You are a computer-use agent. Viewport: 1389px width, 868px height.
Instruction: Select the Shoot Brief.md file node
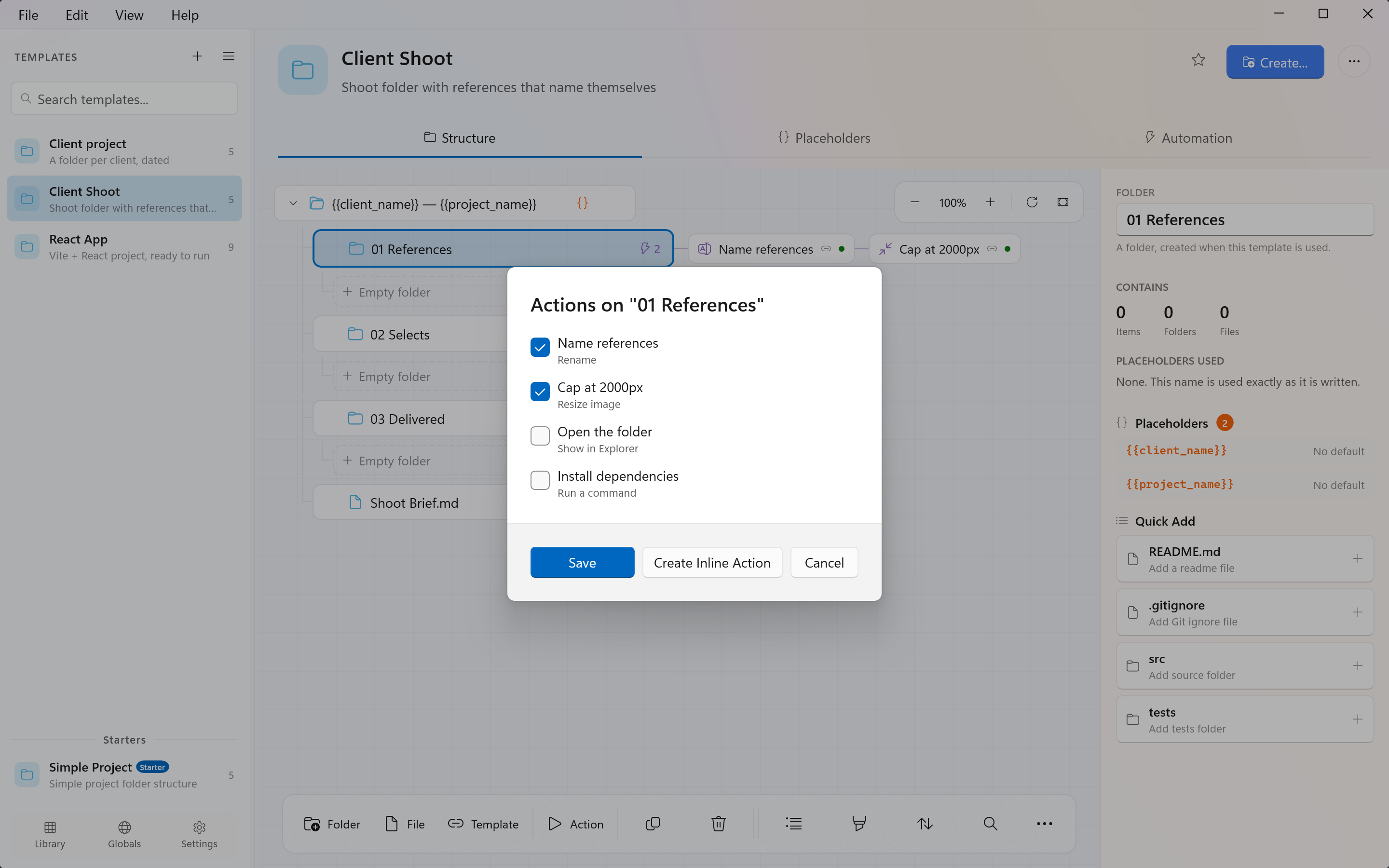pos(410,503)
